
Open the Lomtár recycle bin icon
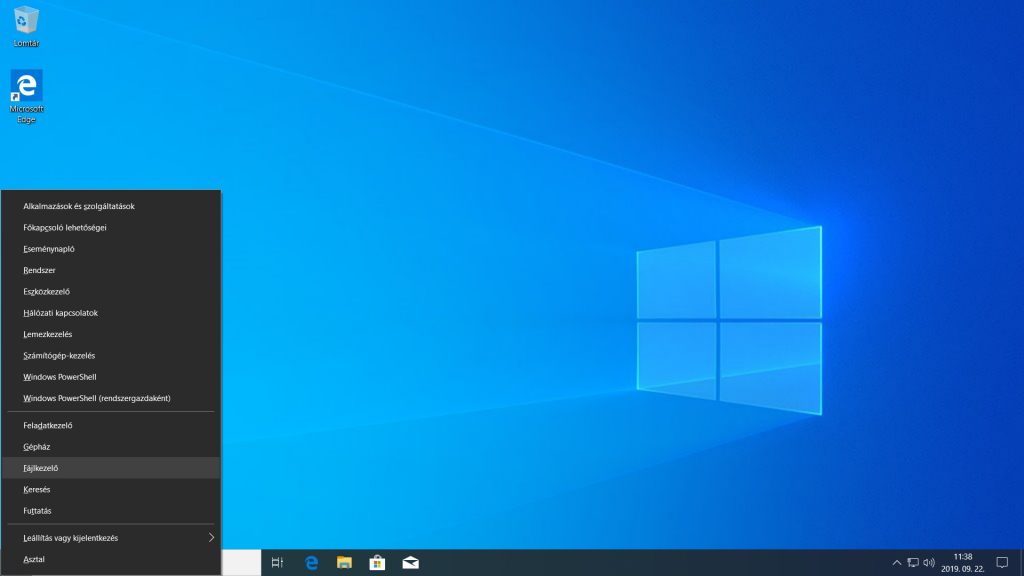pyautogui.click(x=26, y=26)
